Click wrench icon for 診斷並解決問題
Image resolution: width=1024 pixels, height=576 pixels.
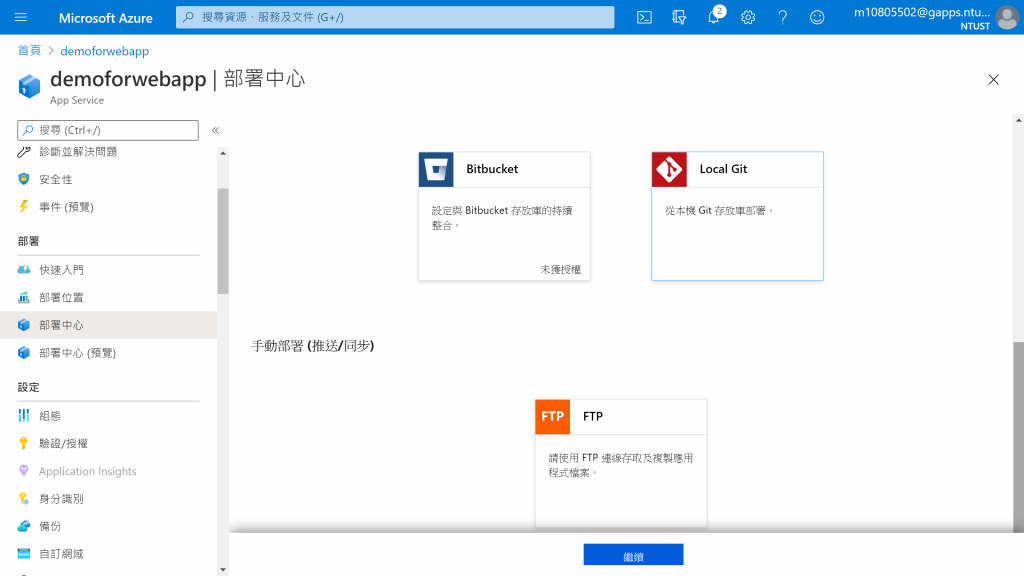coord(24,152)
